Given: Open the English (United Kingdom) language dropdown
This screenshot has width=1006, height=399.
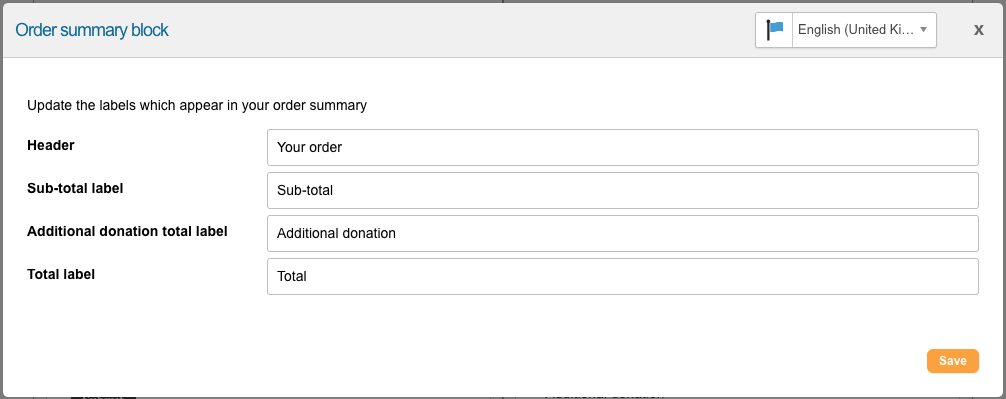Looking at the screenshot, I should (864, 30).
